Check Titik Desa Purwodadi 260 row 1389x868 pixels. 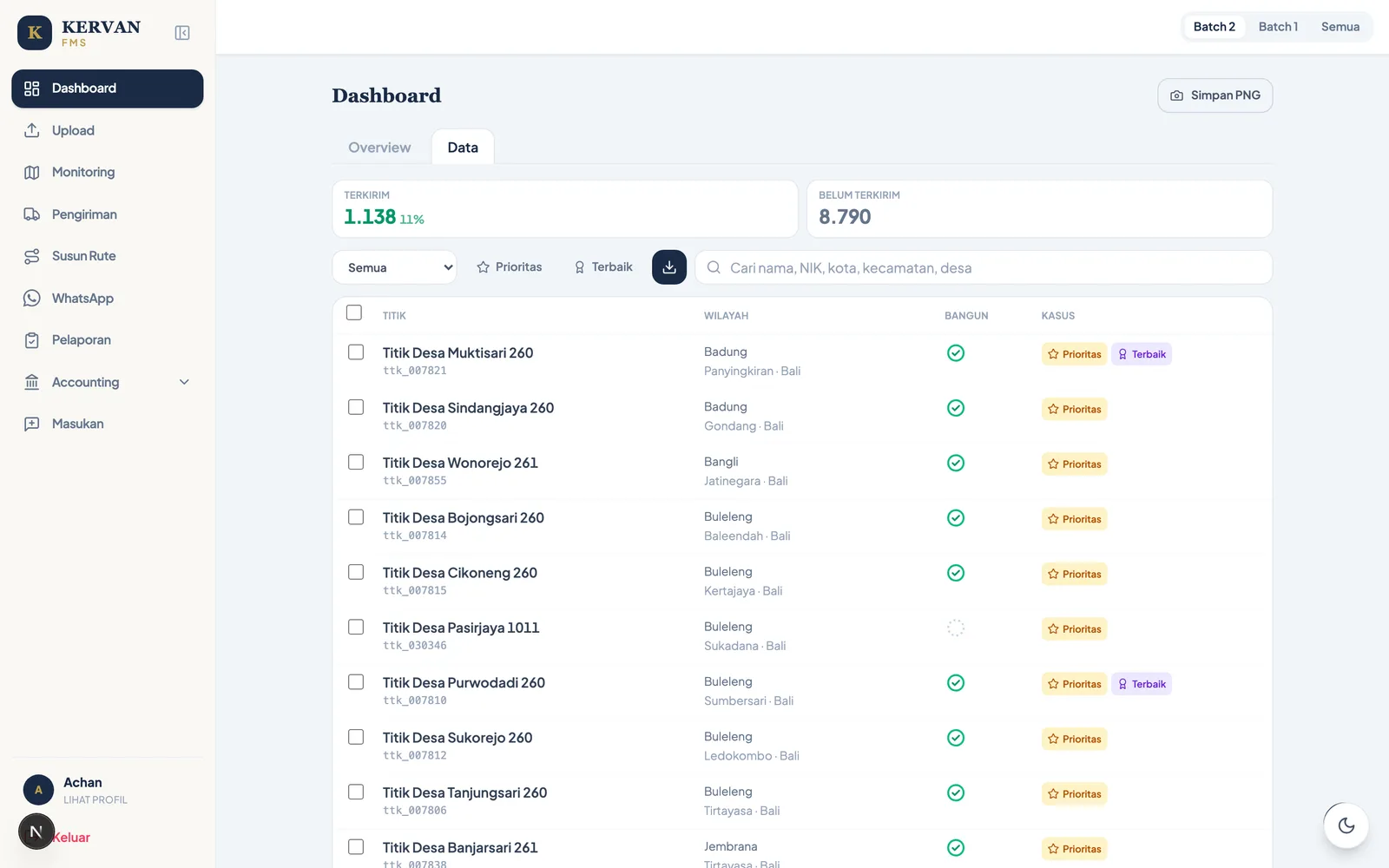(x=356, y=682)
